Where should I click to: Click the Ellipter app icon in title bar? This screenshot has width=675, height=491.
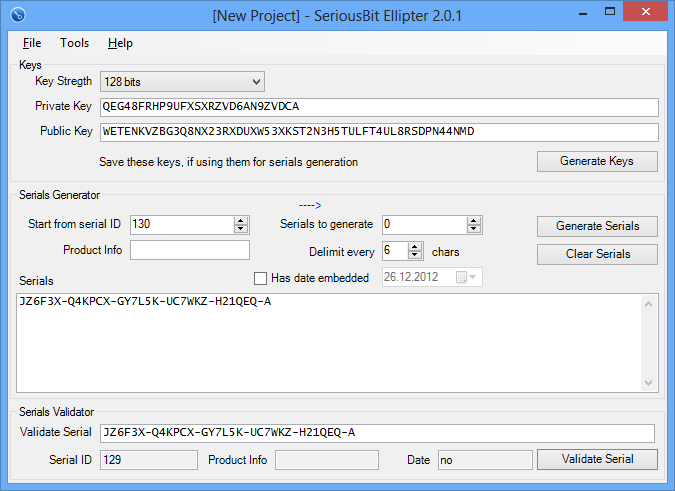pos(18,15)
